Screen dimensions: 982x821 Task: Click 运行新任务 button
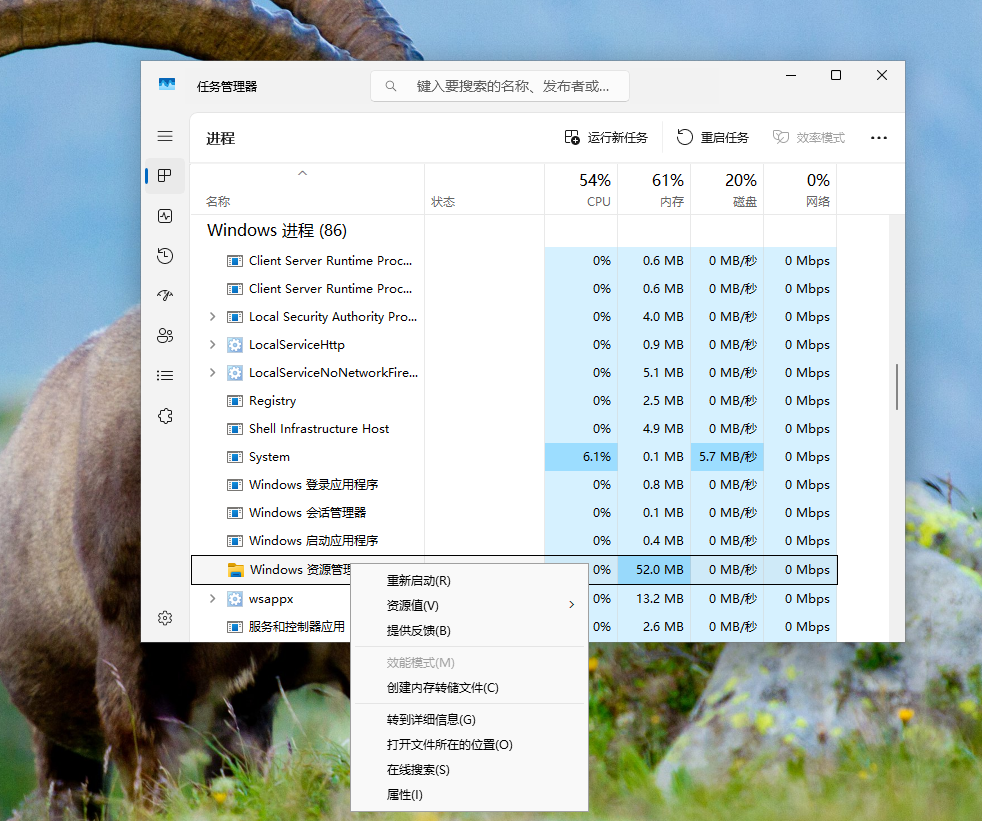click(x=606, y=138)
